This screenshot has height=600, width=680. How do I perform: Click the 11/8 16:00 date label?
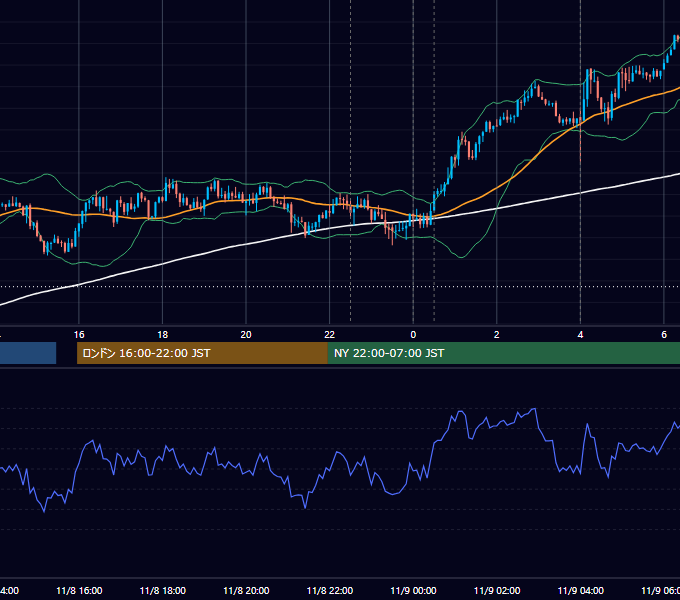79,591
